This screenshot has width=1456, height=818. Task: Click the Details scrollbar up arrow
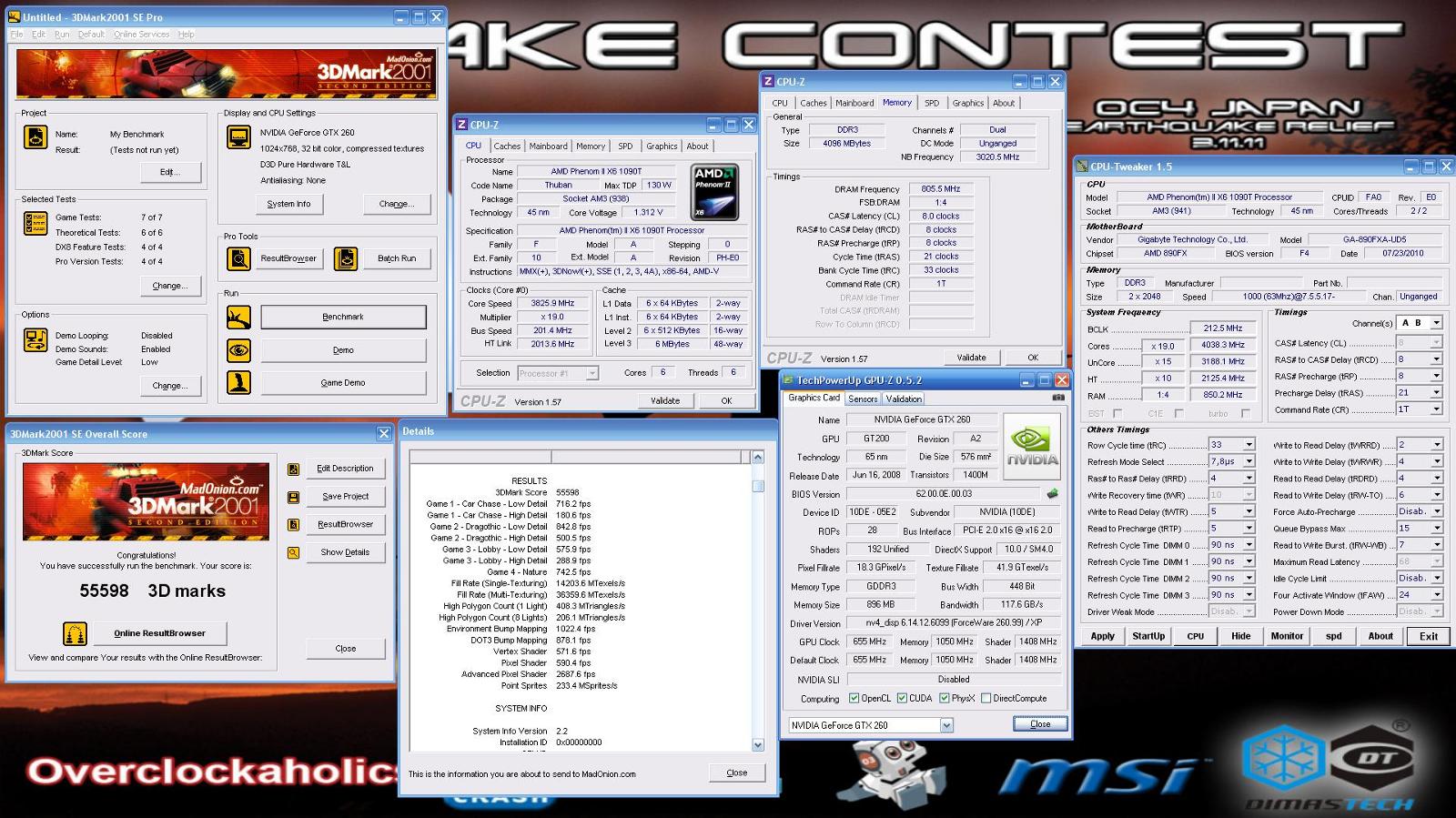coord(758,457)
